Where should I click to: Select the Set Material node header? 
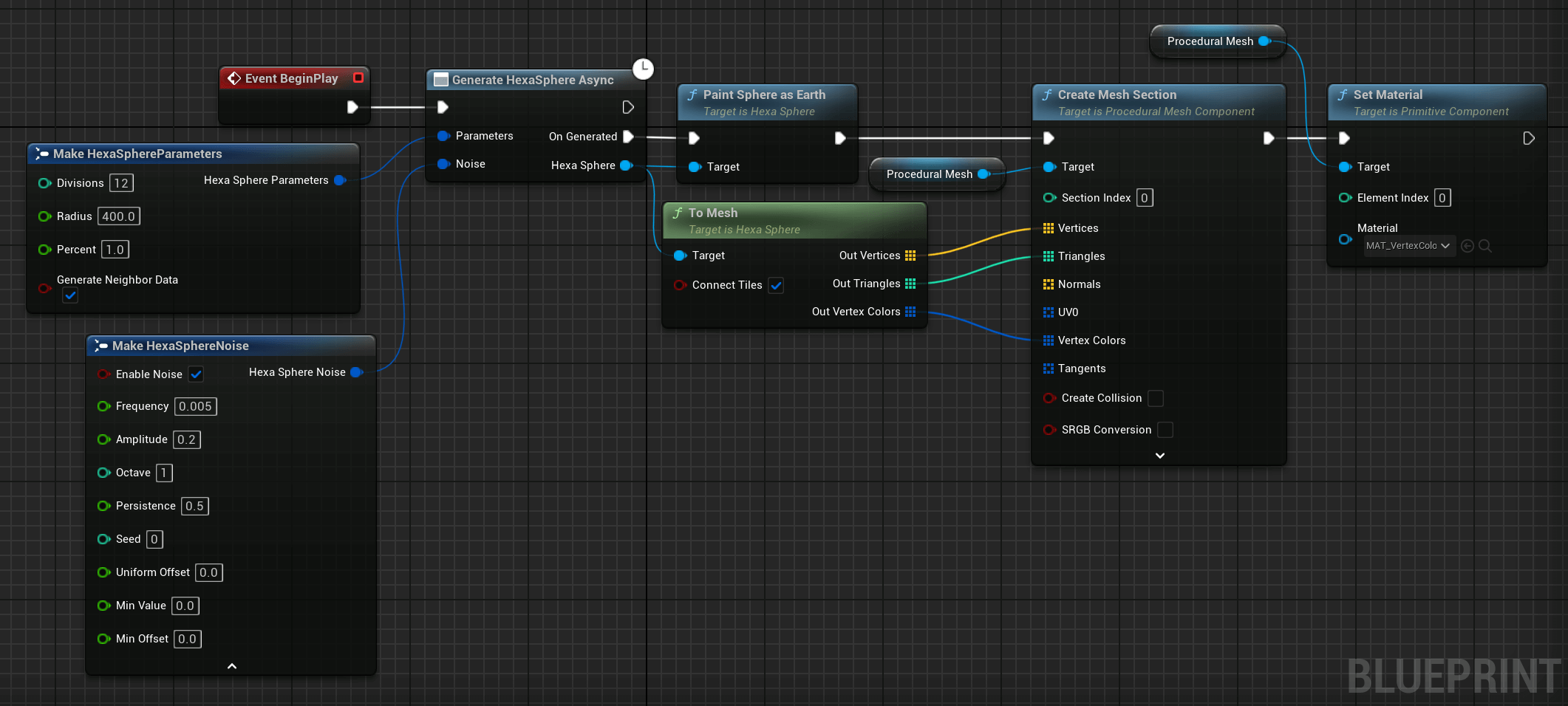[1437, 102]
